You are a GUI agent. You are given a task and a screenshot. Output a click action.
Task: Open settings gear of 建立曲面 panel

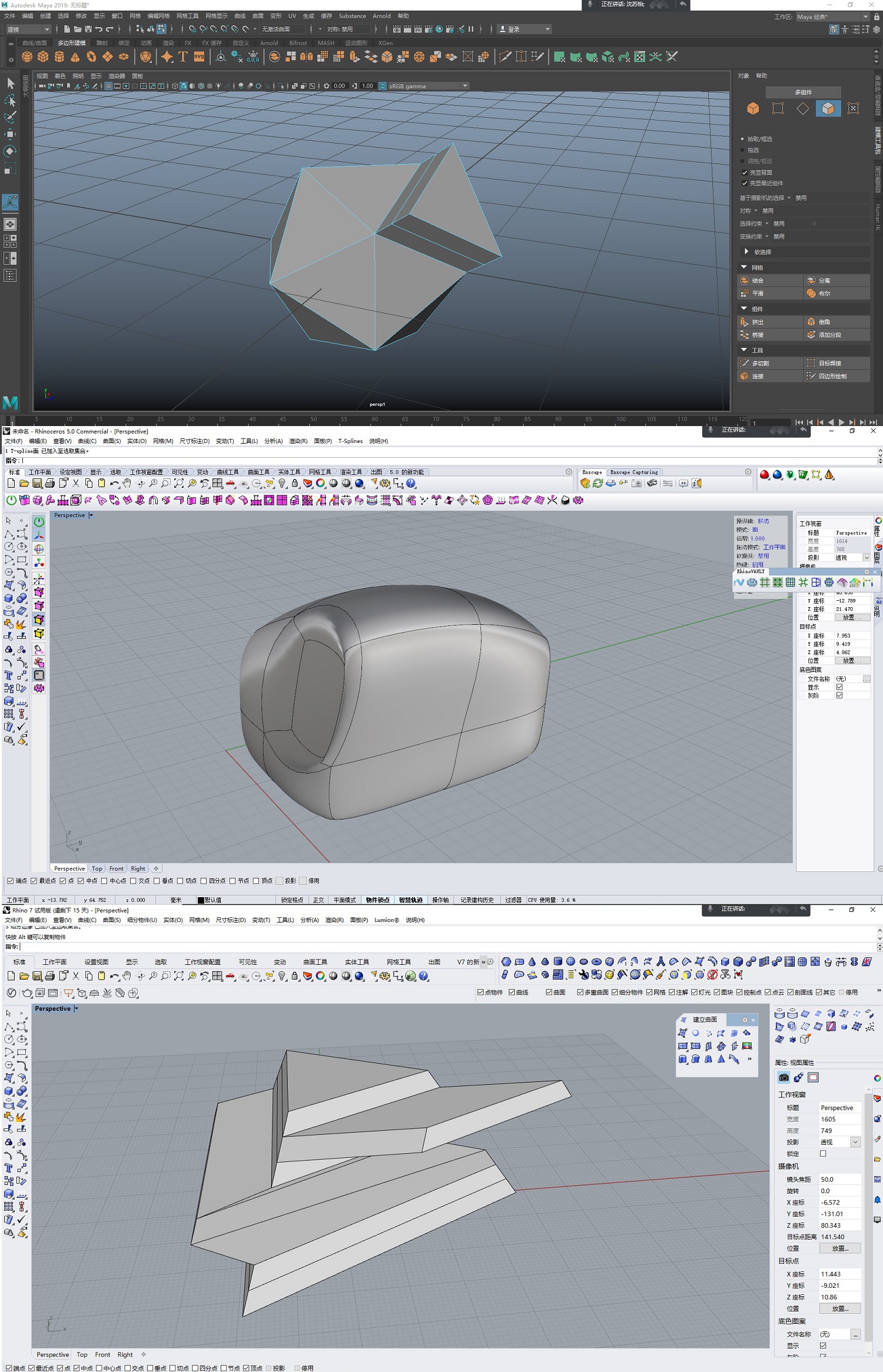[x=745, y=1020]
